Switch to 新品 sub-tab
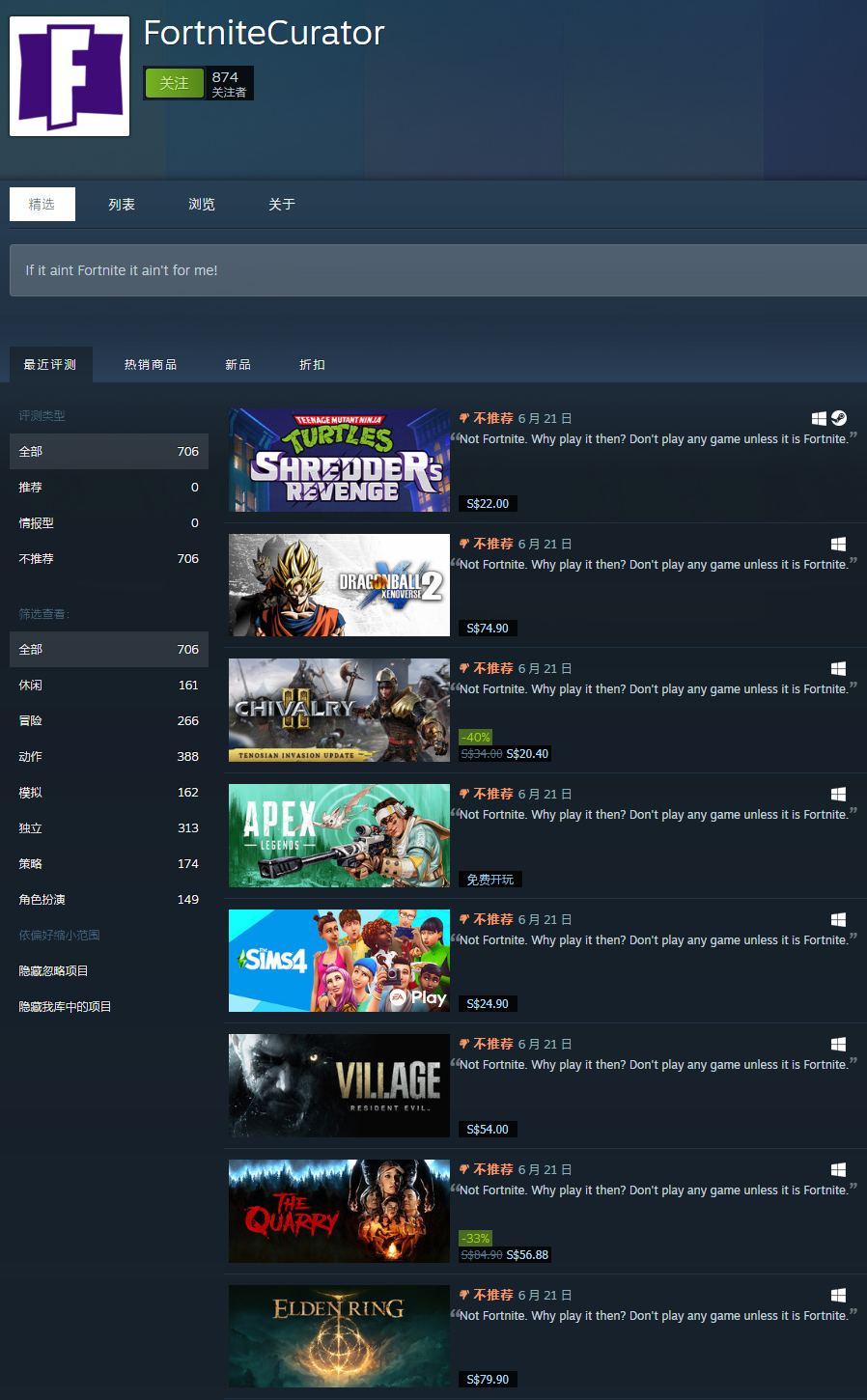Screen dimensions: 867x1400 click(x=238, y=364)
